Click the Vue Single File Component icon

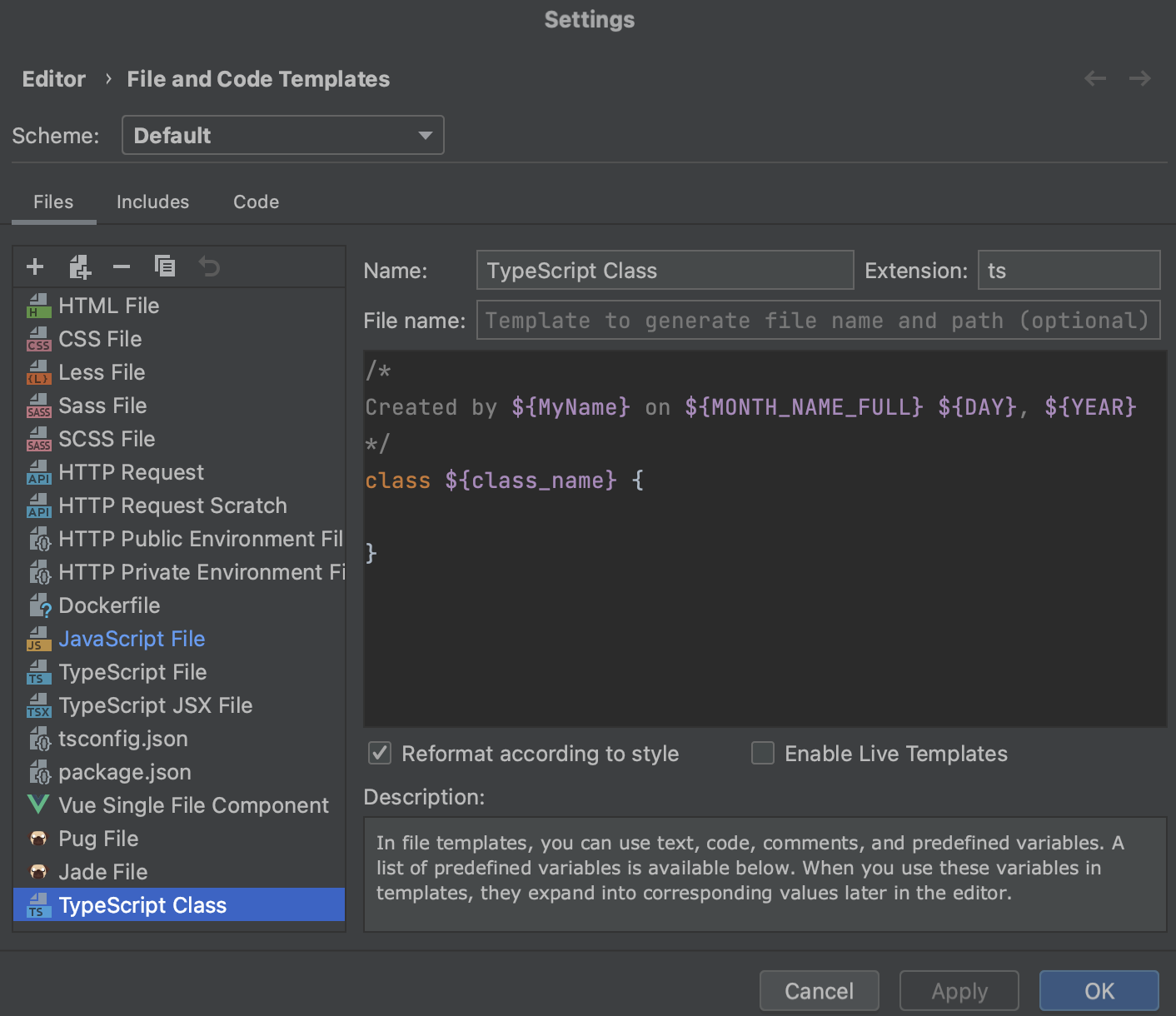(x=37, y=805)
